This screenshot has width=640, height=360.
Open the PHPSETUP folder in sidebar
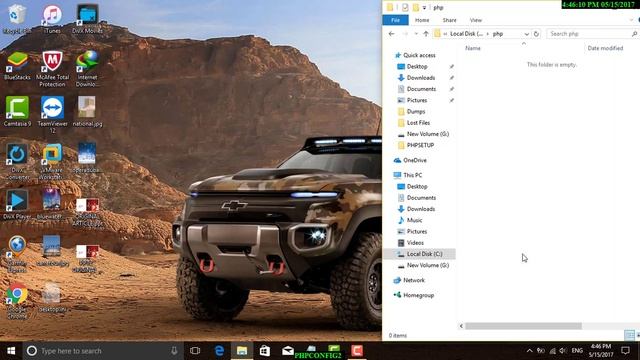coord(420,145)
